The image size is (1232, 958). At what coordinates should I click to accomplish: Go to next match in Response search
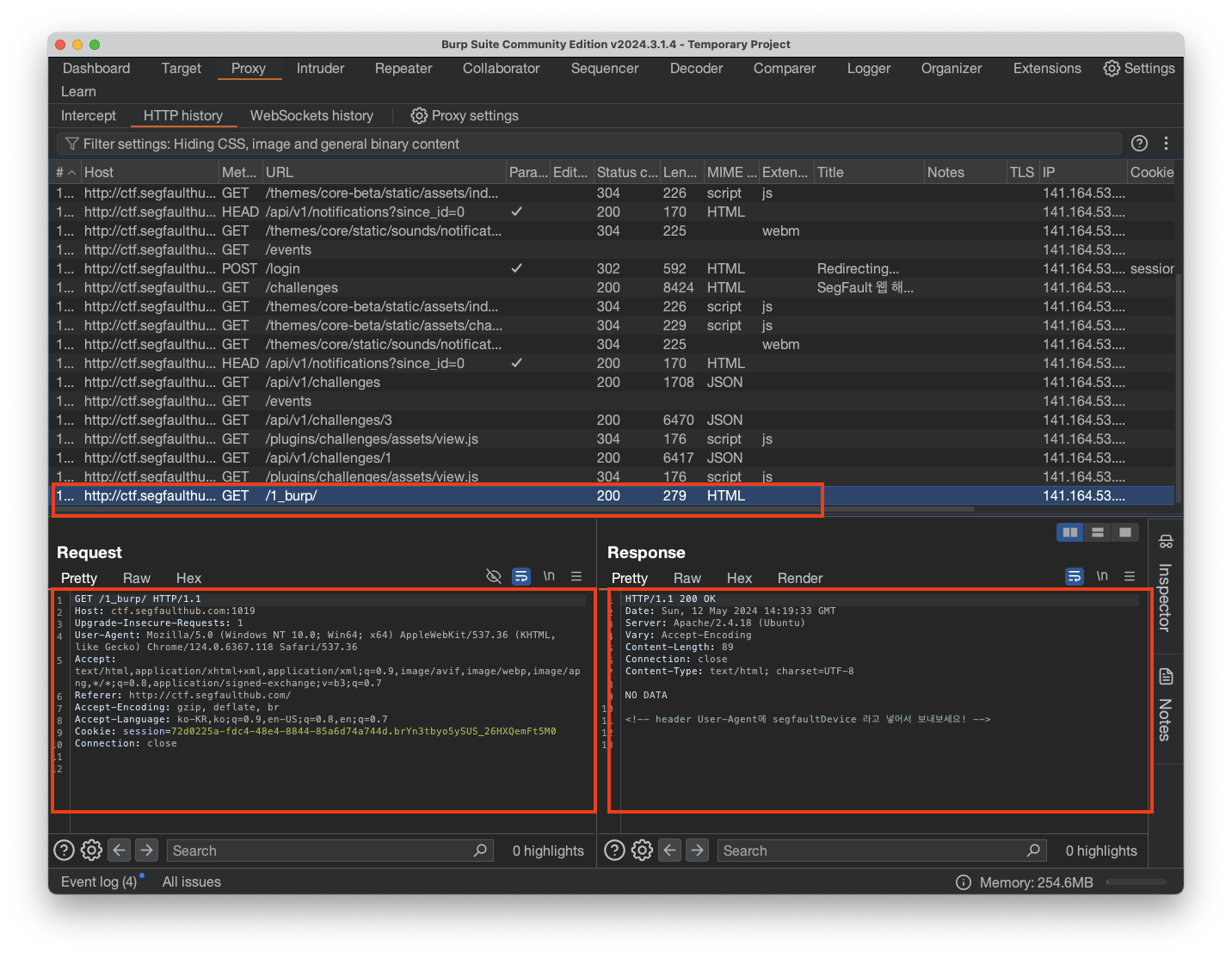698,851
